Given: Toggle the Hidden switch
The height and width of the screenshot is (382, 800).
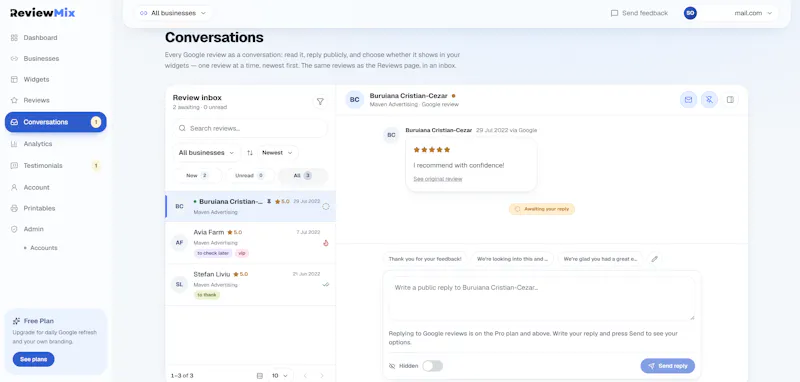Looking at the screenshot, I should pos(433,366).
